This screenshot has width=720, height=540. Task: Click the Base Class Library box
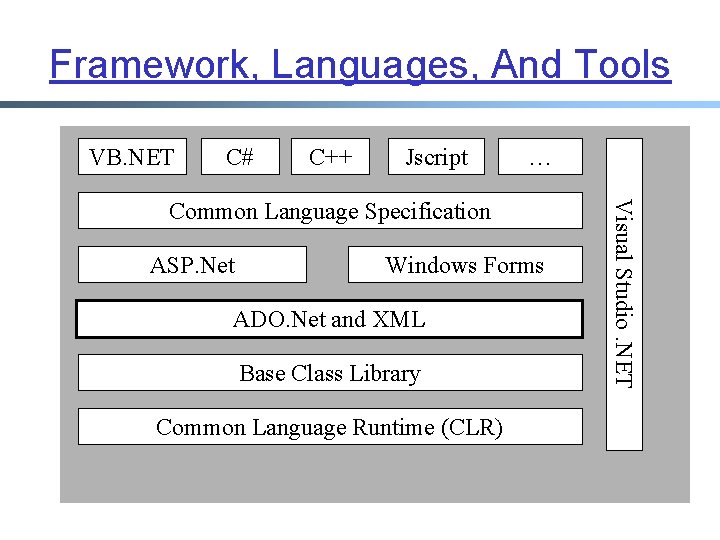click(x=330, y=372)
